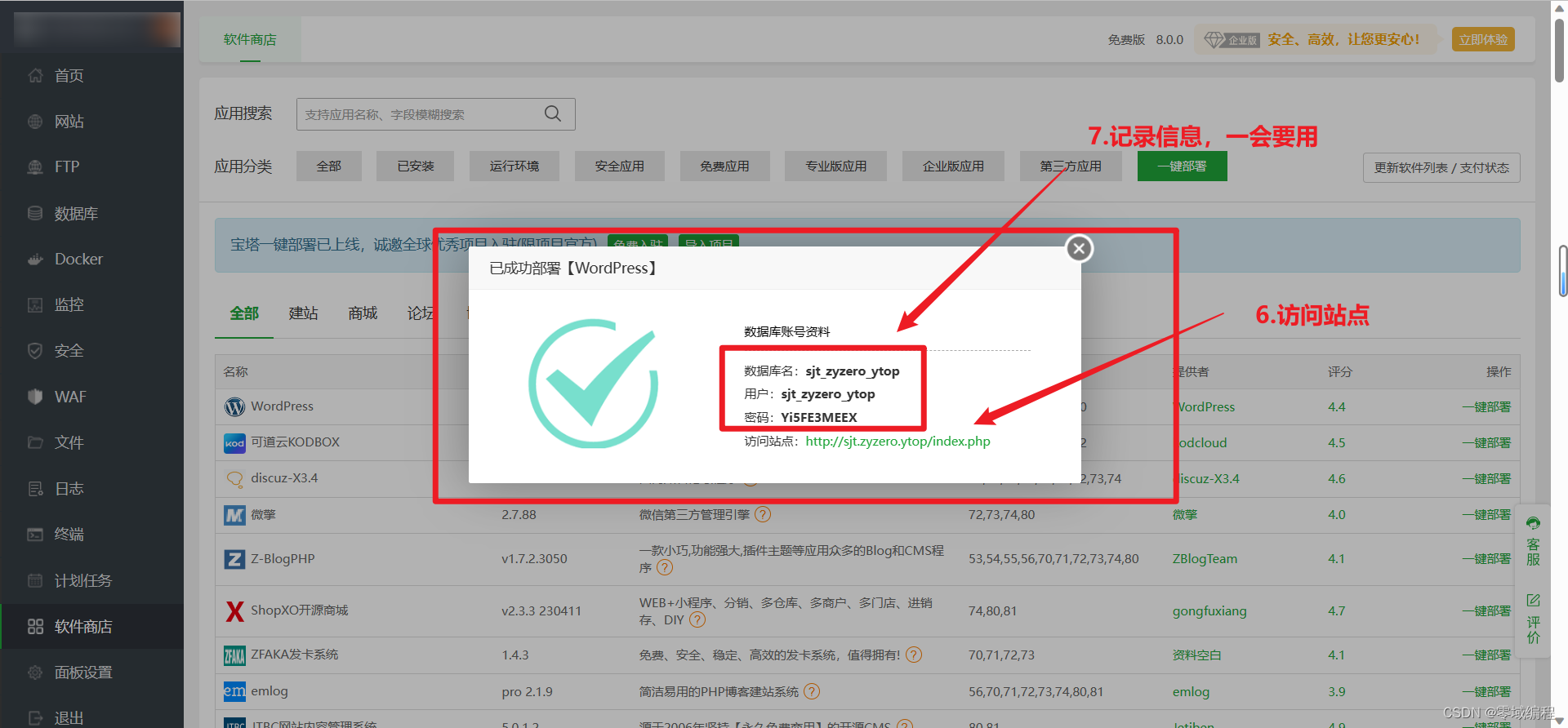Open the 文件 folder icon
This screenshot has height=728, width=1568.
point(35,442)
